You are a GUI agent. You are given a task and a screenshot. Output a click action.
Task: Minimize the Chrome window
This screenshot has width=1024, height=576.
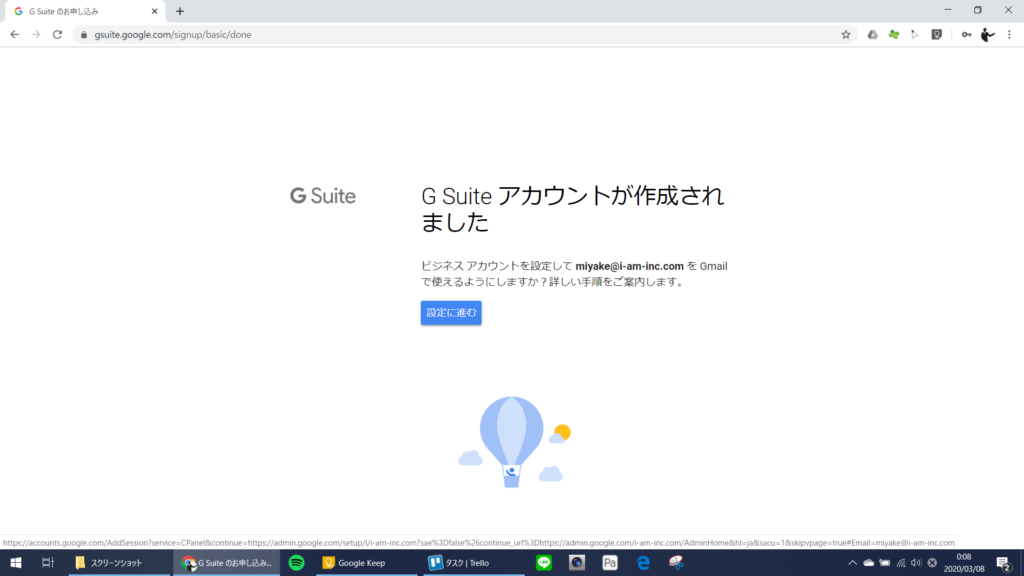tap(948, 10)
